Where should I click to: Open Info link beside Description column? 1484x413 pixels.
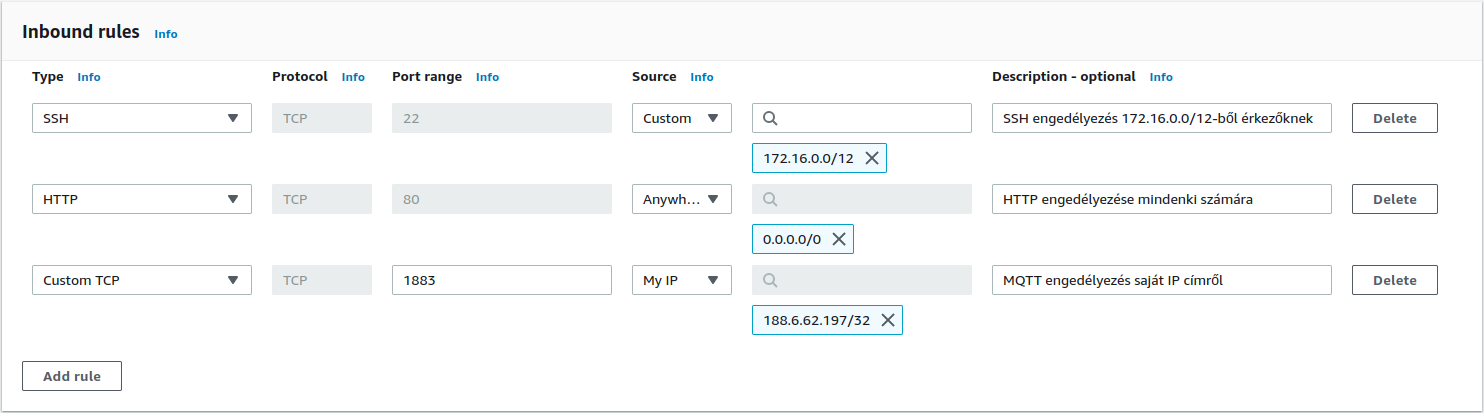(x=1161, y=77)
